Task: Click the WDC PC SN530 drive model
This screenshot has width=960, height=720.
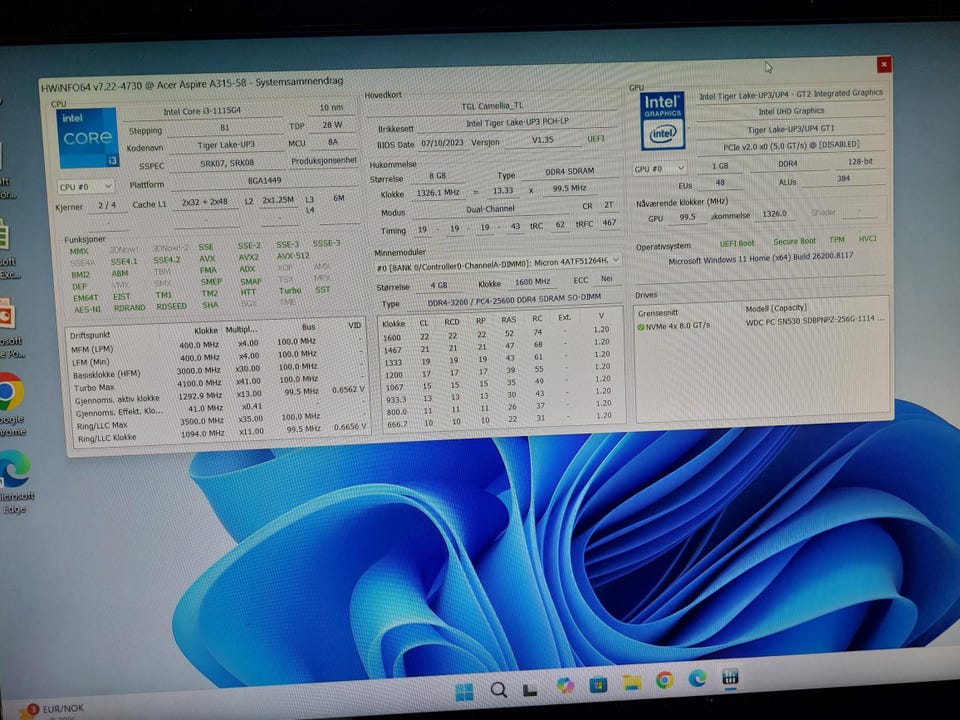Action: pos(814,321)
